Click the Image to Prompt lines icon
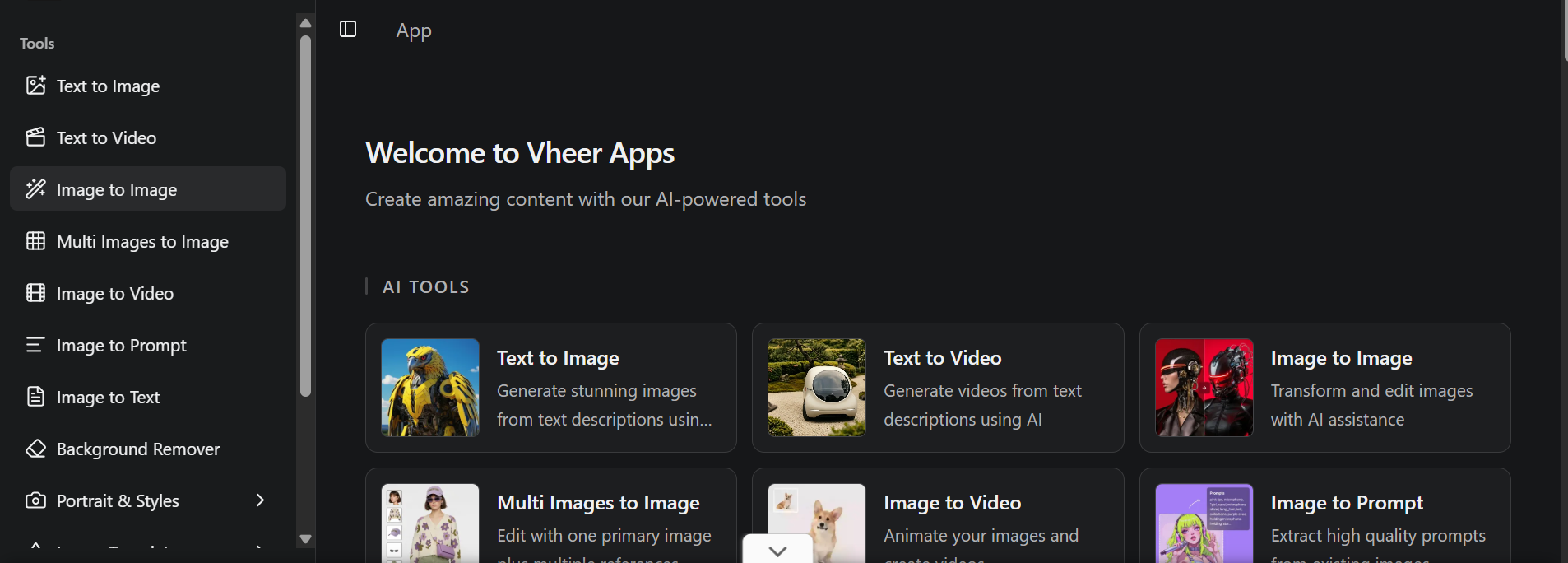Screen dimensions: 1568x563 coord(35,345)
